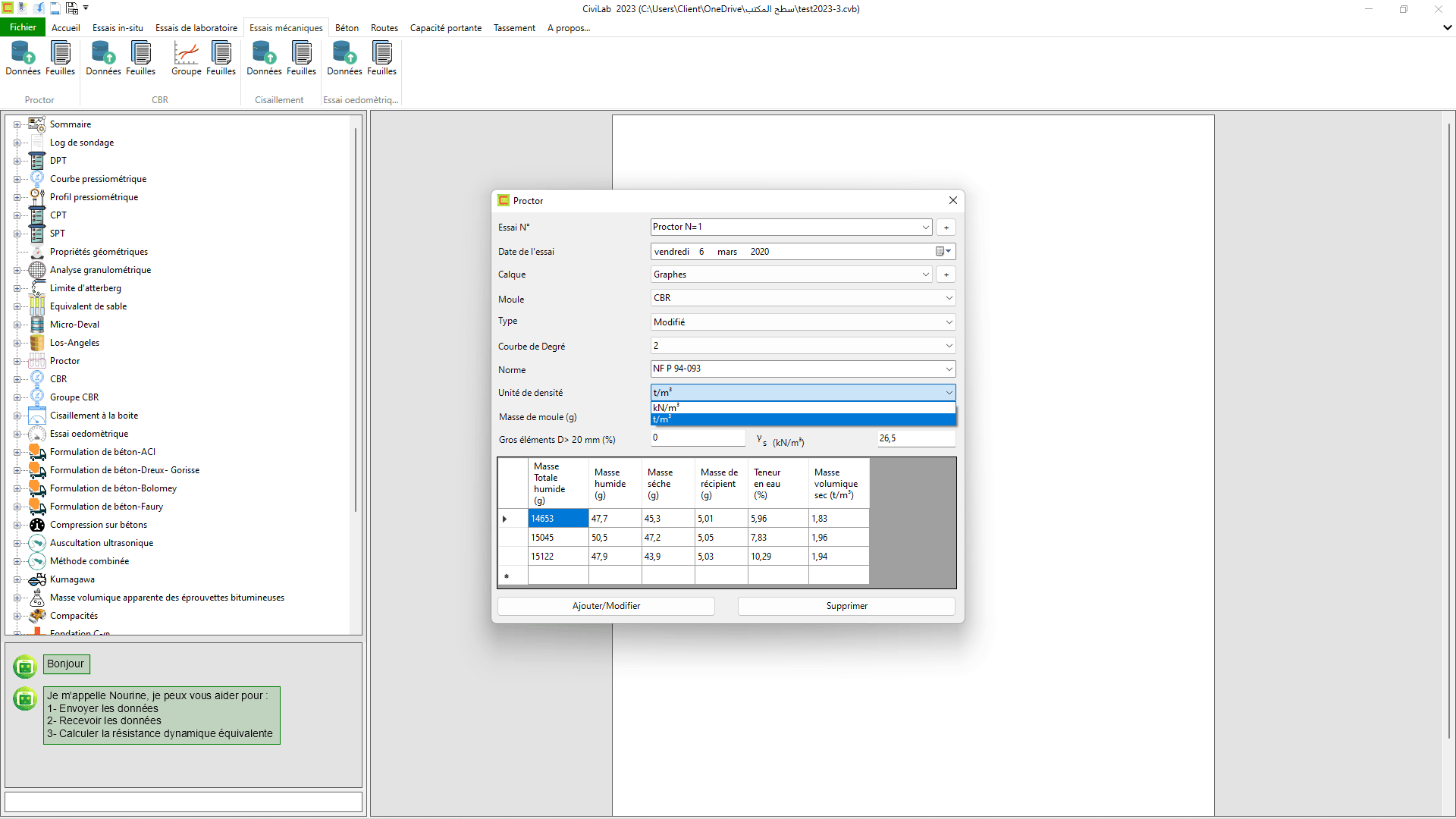Open the Norme dropdown
Viewport: 1456px width, 819px height.
point(949,369)
